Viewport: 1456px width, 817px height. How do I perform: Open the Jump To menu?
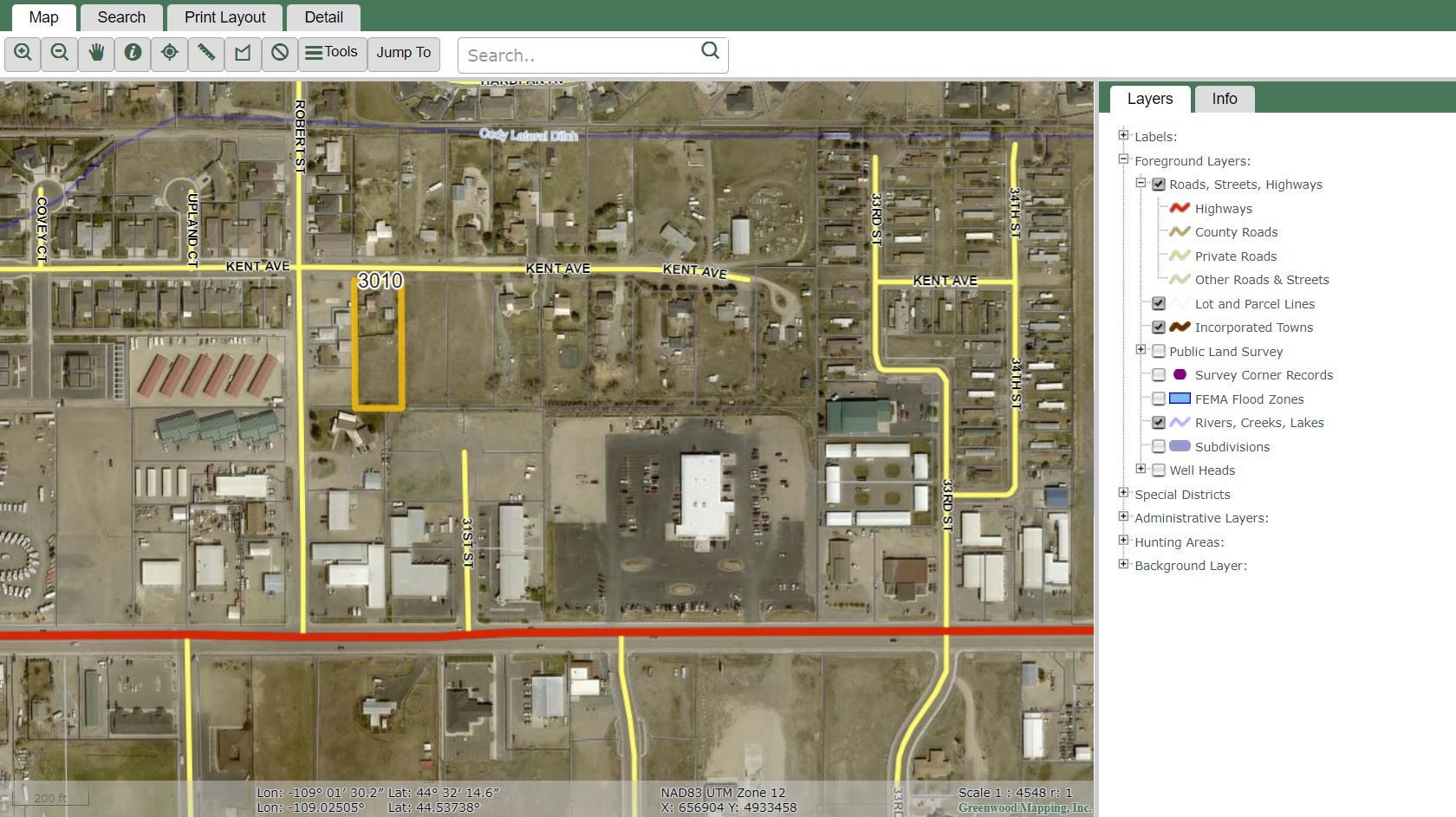coord(404,53)
